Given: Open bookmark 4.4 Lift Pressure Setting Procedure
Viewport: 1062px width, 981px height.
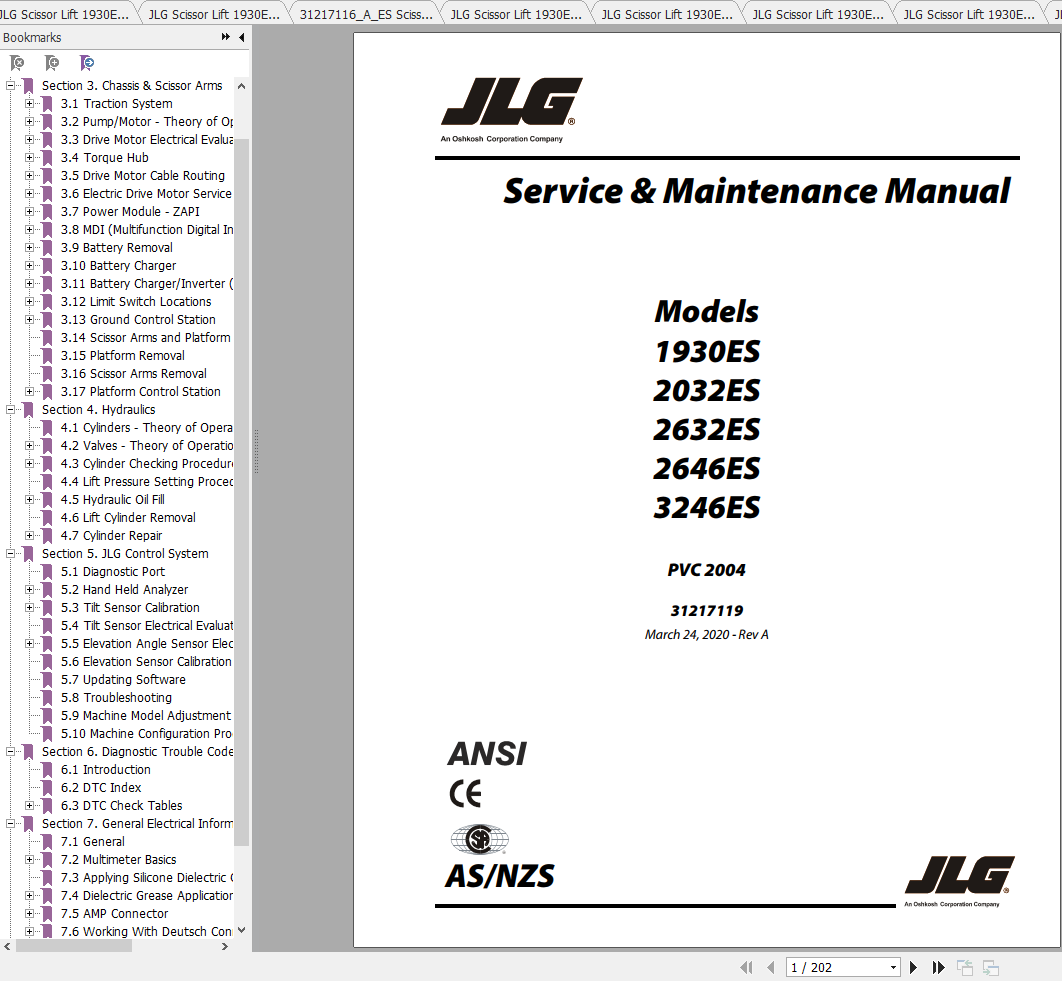Looking at the screenshot, I should (147, 482).
